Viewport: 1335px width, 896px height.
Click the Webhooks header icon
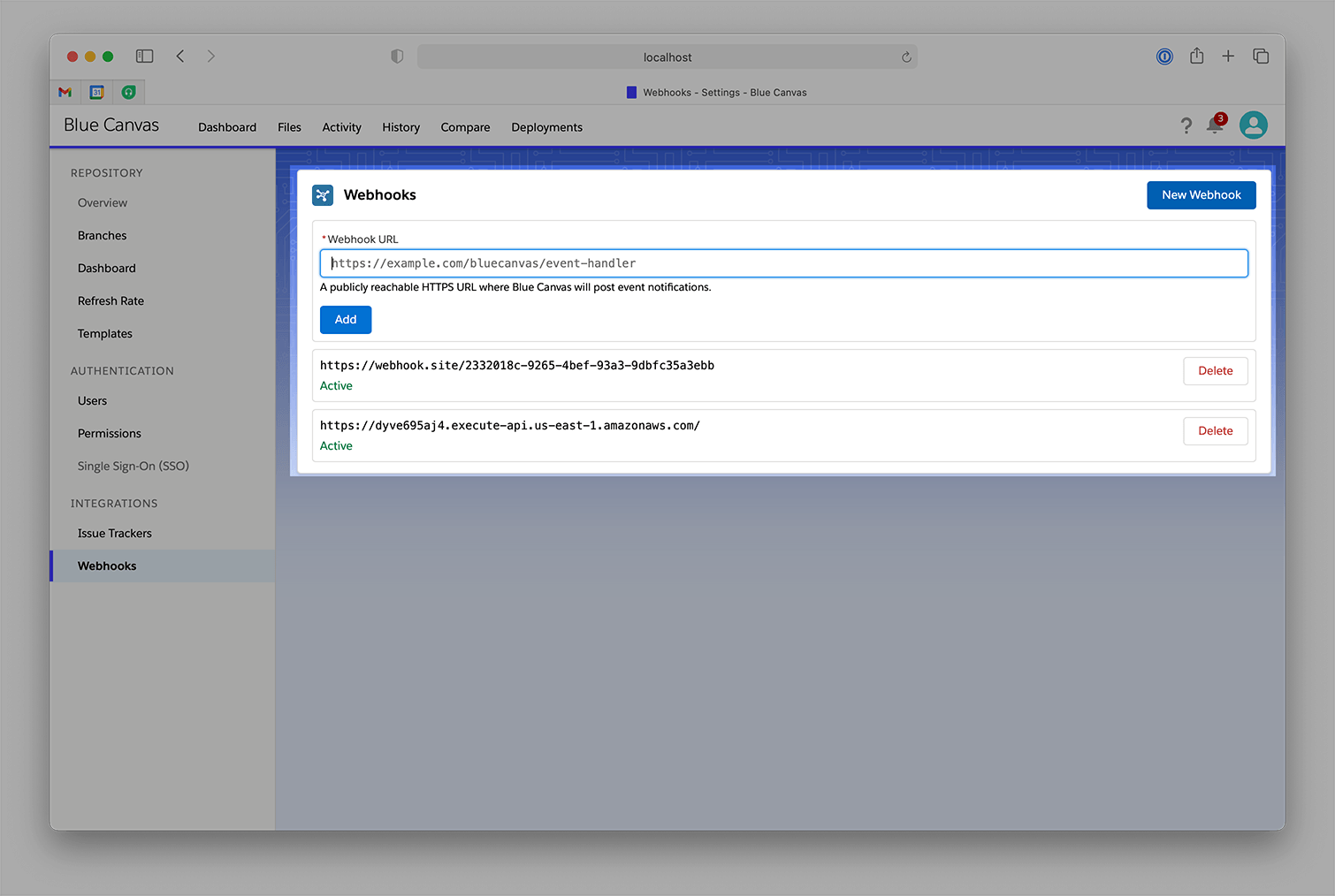pos(323,195)
